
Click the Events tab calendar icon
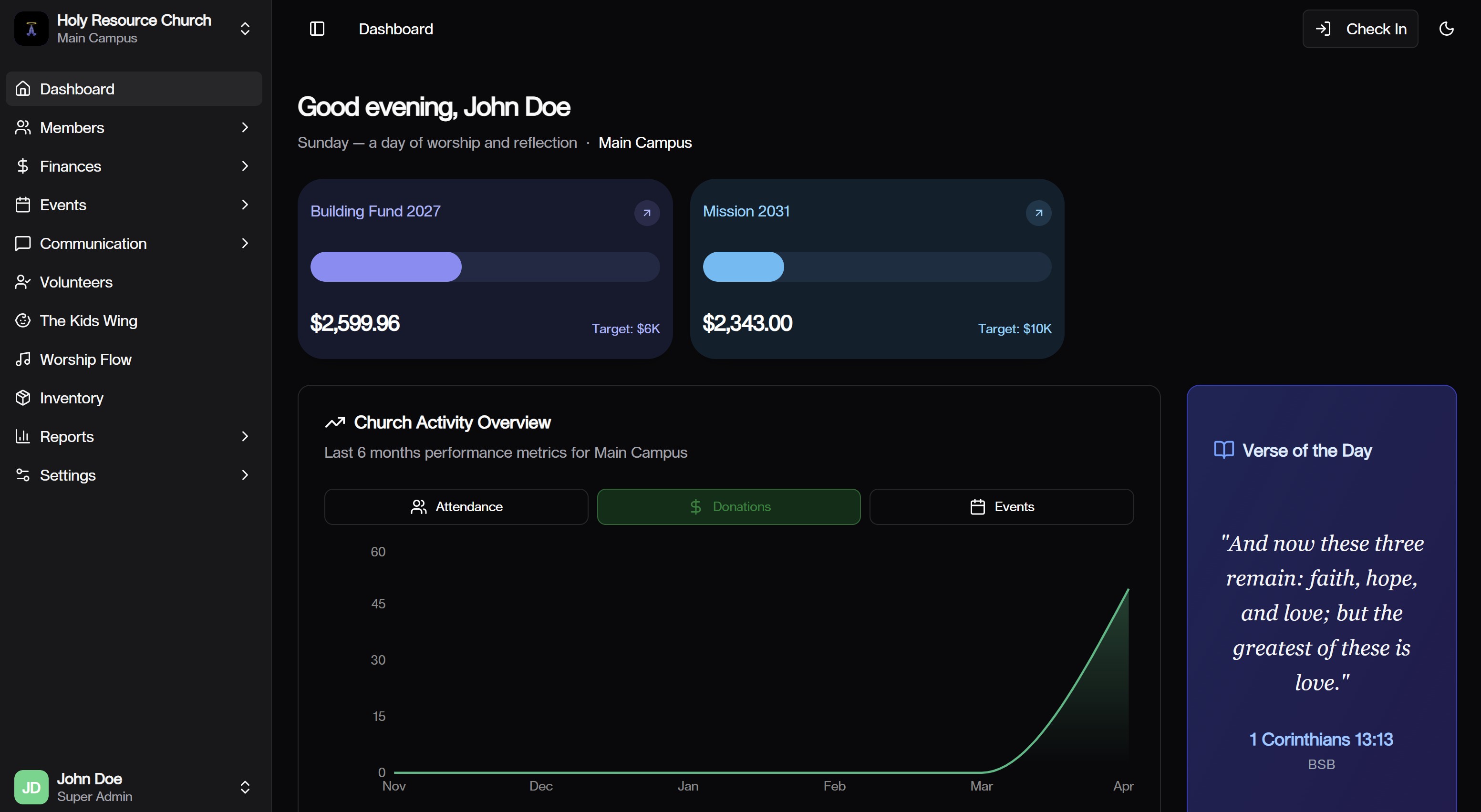(x=977, y=506)
